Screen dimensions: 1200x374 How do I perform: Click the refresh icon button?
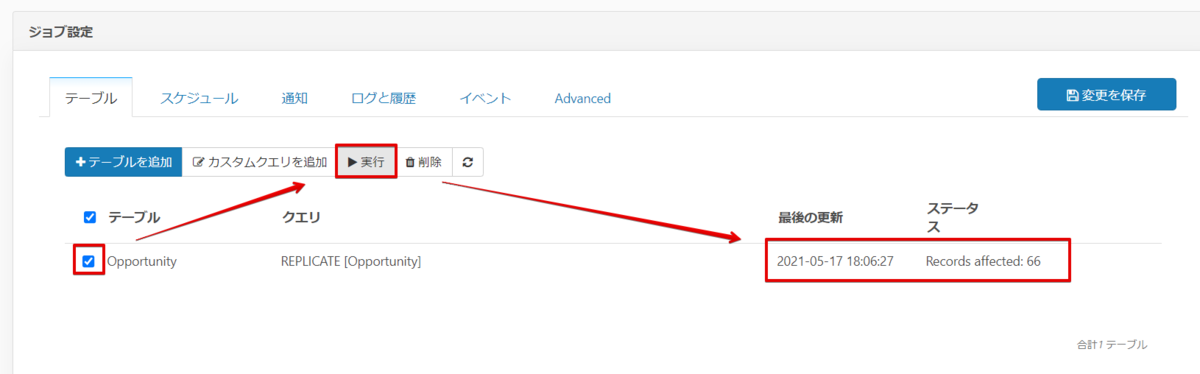click(x=467, y=162)
